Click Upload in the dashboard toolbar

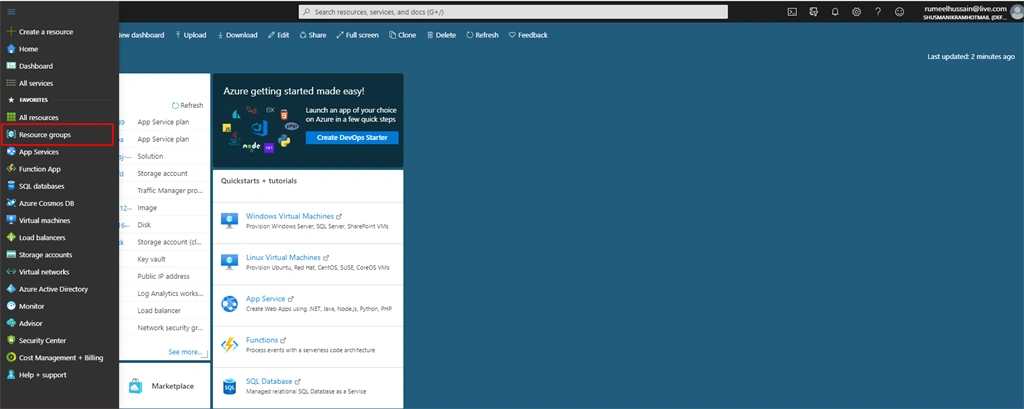[x=191, y=35]
